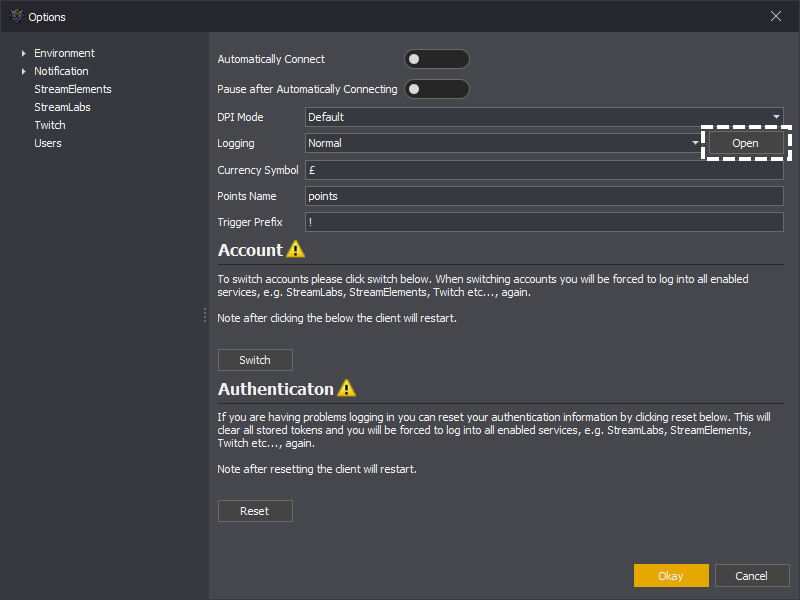Select StreamLabs in the options tree
The image size is (800, 600).
[62, 107]
